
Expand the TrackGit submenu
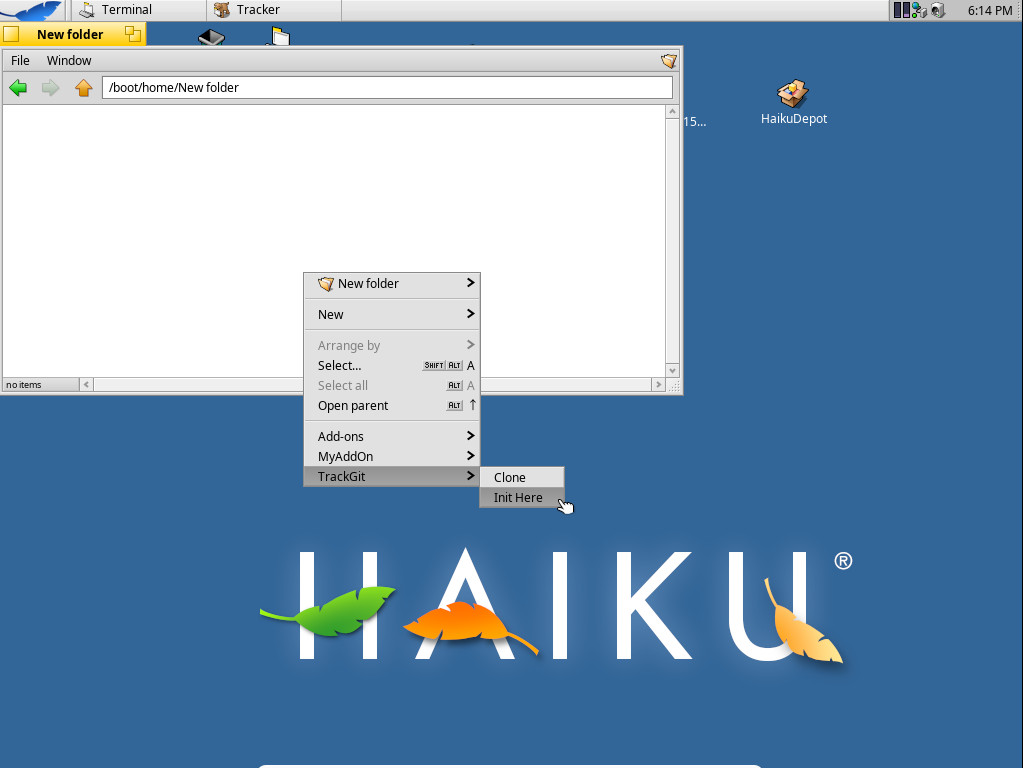(x=392, y=476)
